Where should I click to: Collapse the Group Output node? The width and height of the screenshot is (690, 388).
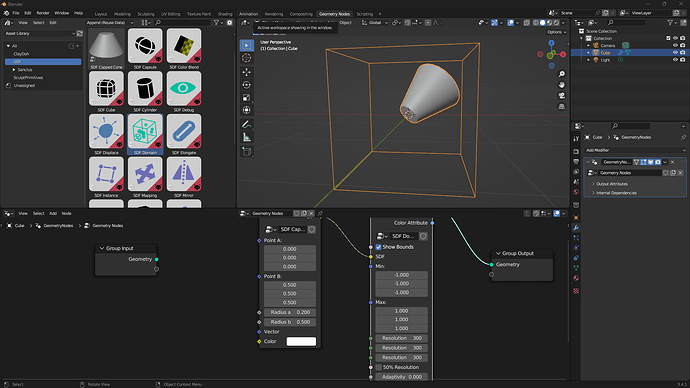pyautogui.click(x=499, y=253)
